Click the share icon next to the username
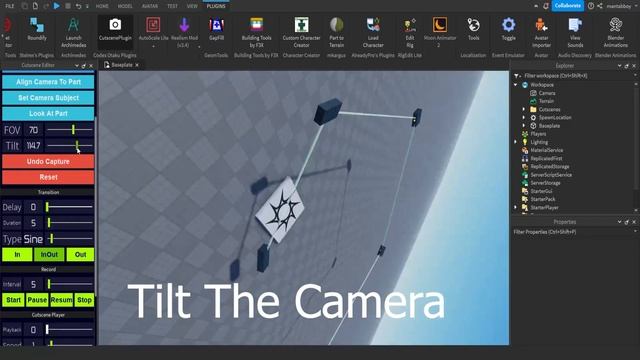The height and width of the screenshot is (360, 640). [600, 6]
